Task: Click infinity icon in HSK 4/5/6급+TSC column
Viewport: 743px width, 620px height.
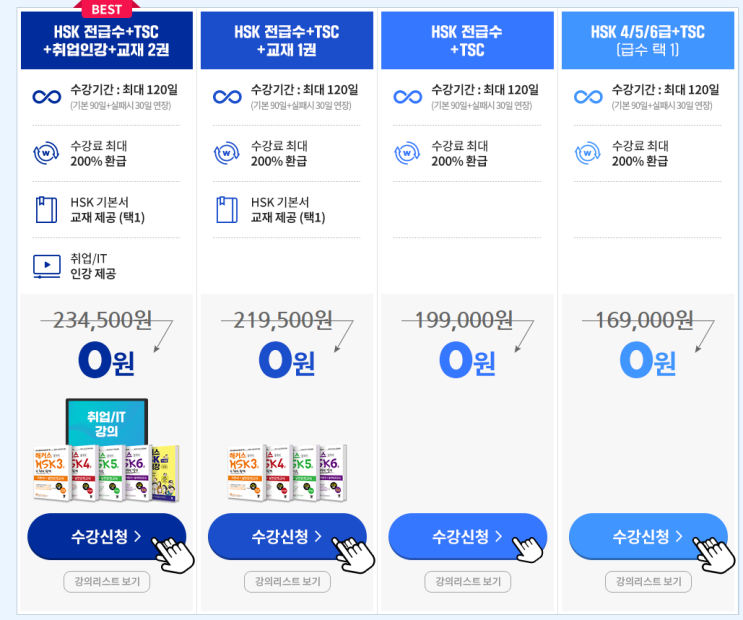Action: tap(589, 97)
